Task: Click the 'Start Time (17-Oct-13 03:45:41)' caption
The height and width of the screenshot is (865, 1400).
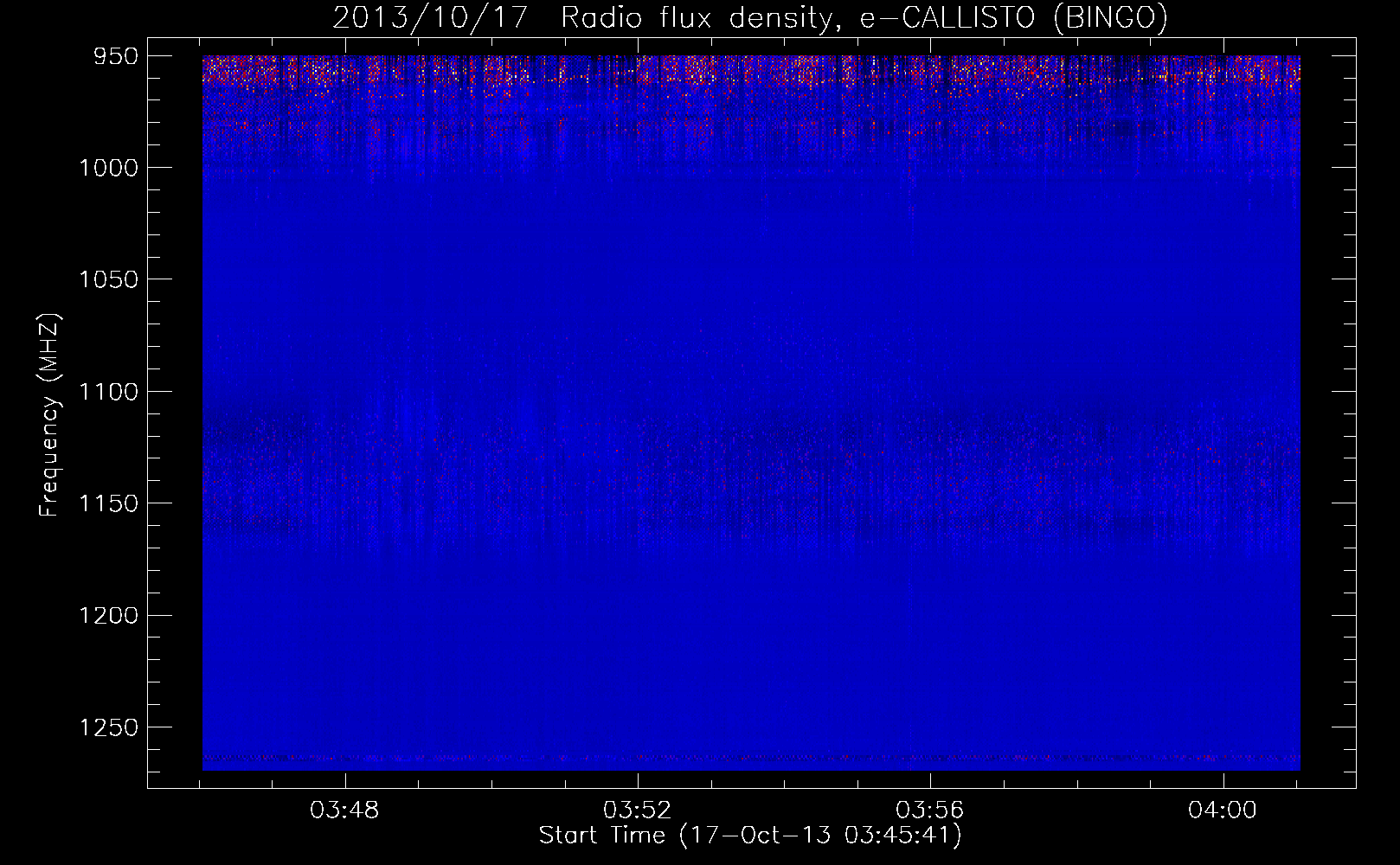Action: click(750, 836)
